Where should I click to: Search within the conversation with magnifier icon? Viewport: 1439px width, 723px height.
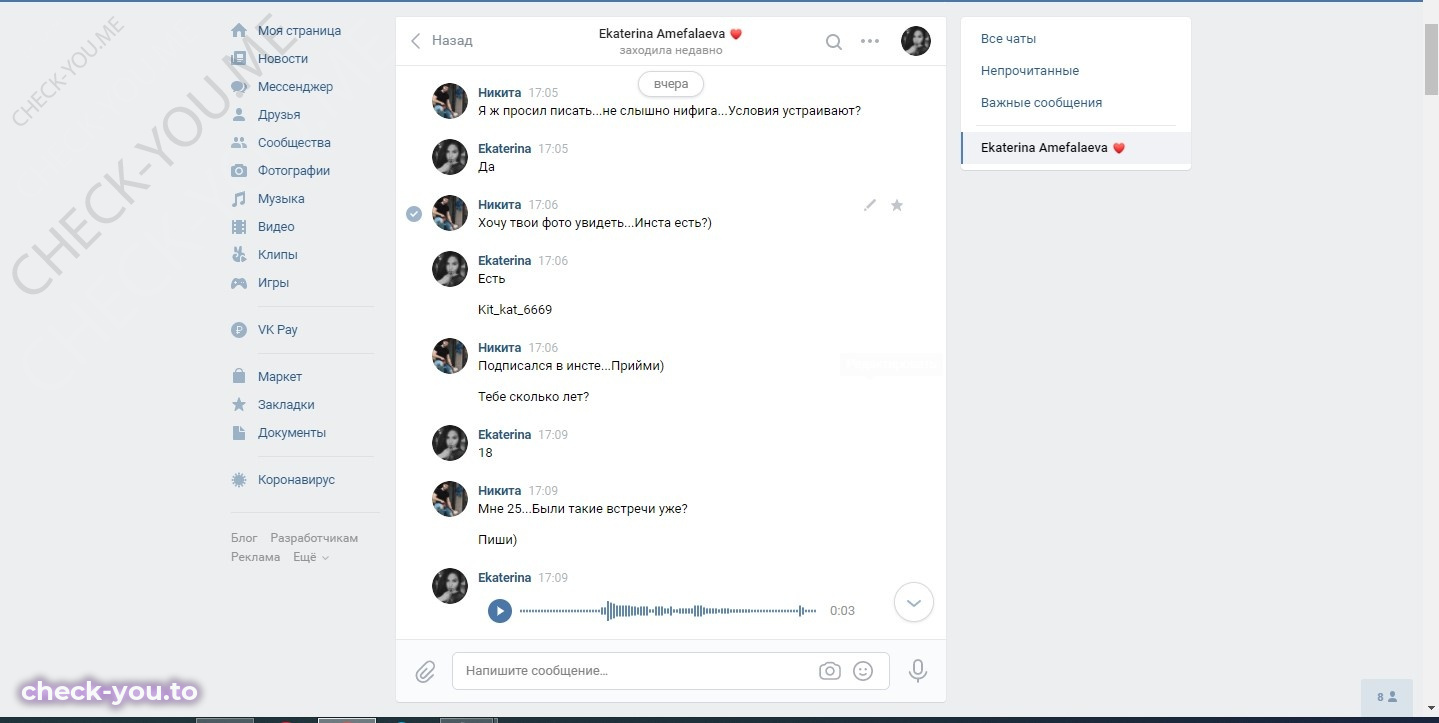click(834, 42)
